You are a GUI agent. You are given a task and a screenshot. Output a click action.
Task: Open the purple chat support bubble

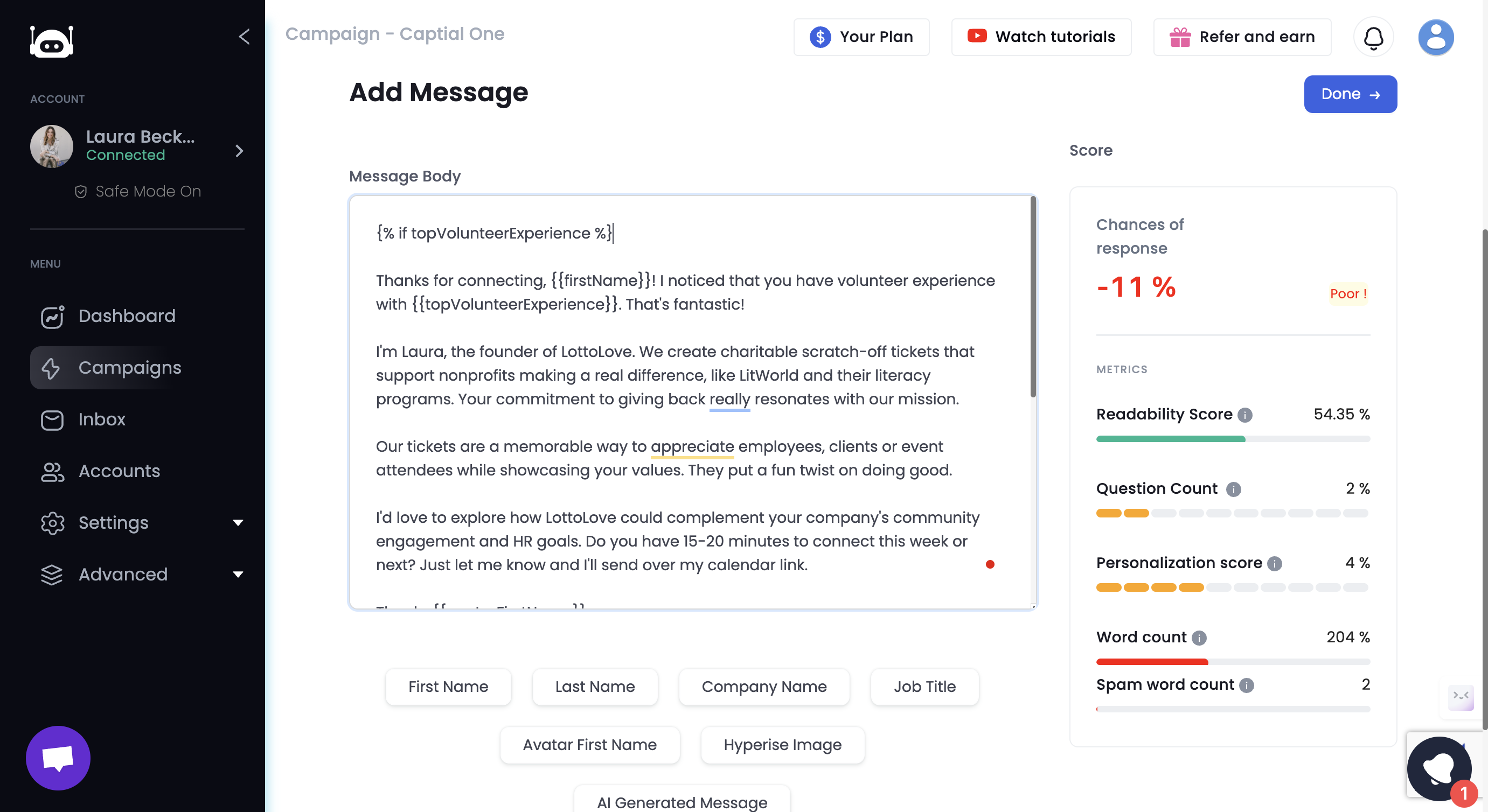coord(58,758)
